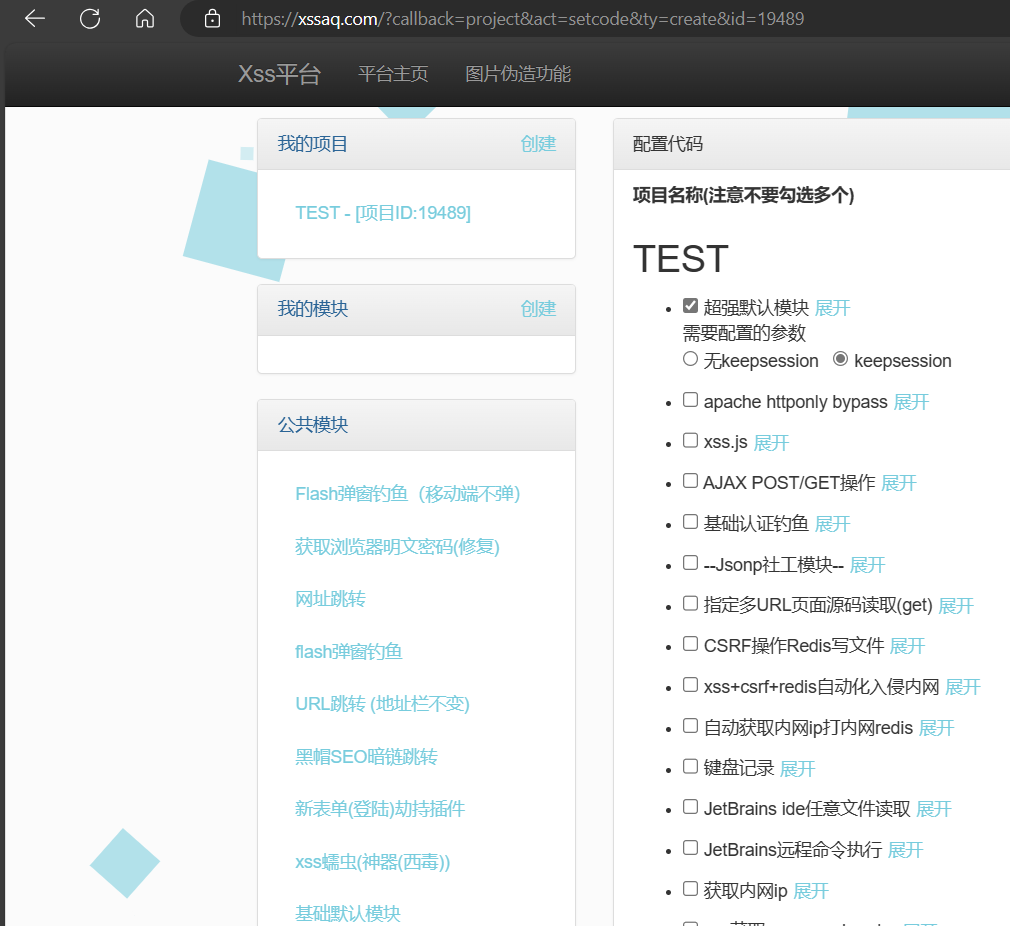Check JetBrains ide任意文件读取 checkbox
Viewport: 1010px width, 926px height.
[690, 807]
